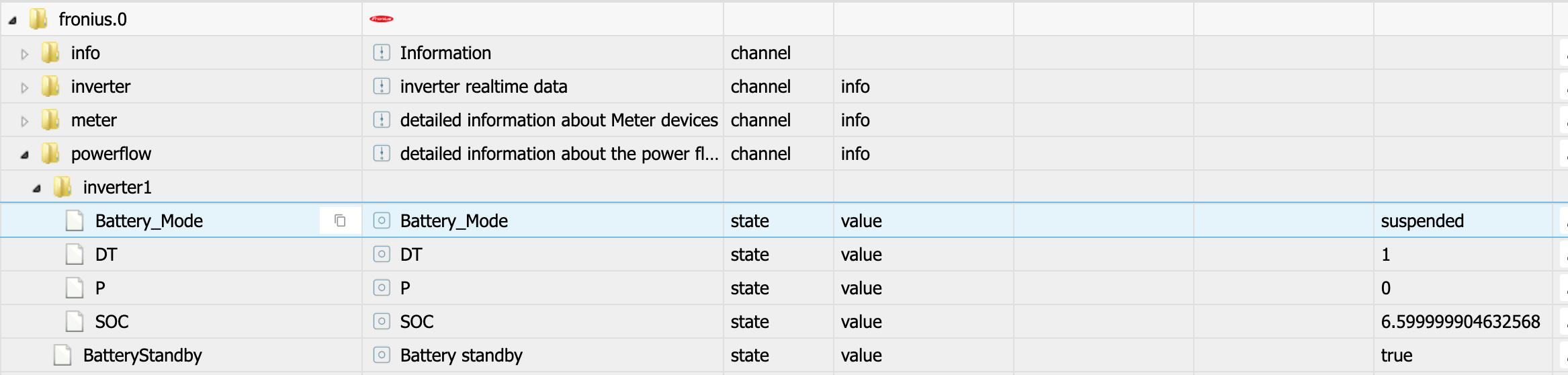Select the BatteryStandby tree item

[x=142, y=355]
